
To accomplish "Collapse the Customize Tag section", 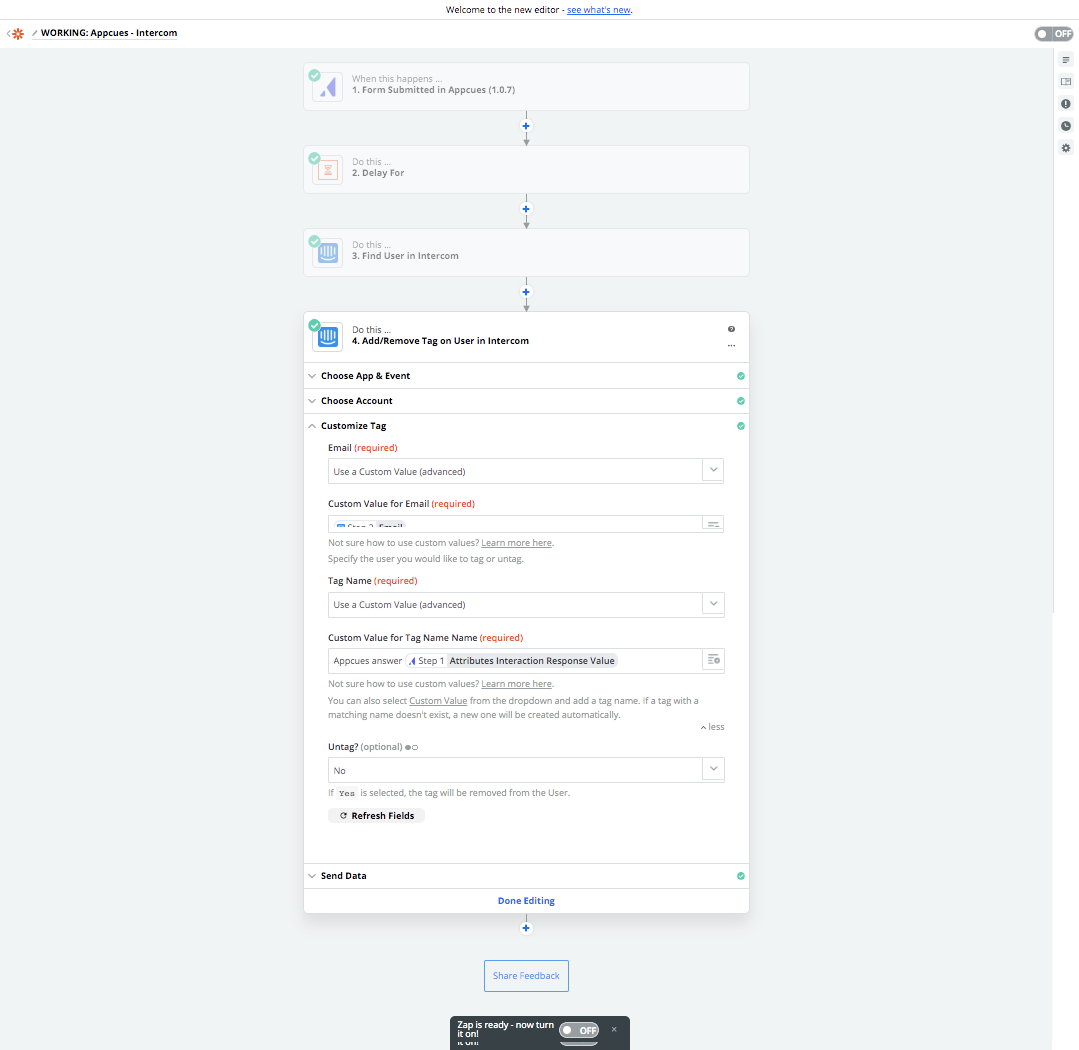I will pos(526,426).
